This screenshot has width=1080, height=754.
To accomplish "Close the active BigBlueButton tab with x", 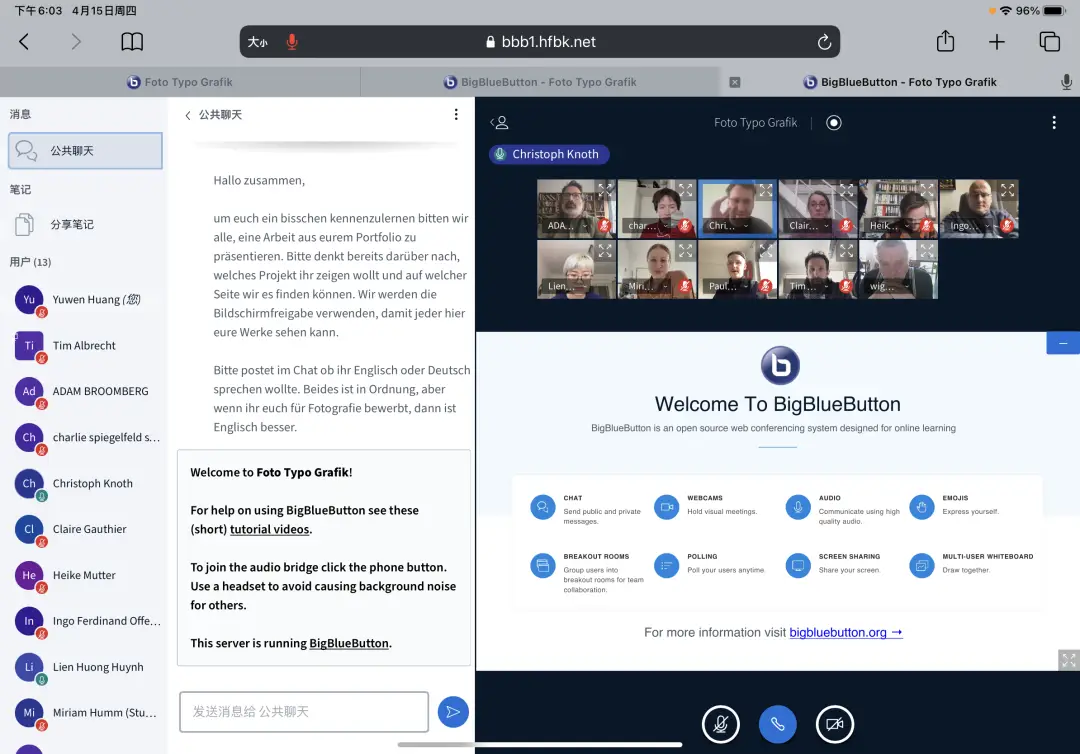I will tap(735, 82).
